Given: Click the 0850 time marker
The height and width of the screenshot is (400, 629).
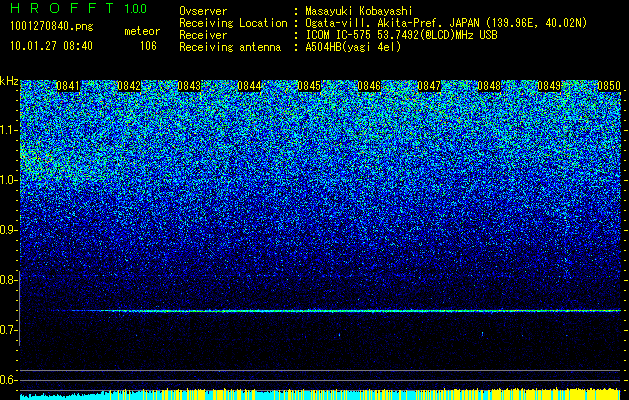Looking at the screenshot, I should tap(609, 86).
